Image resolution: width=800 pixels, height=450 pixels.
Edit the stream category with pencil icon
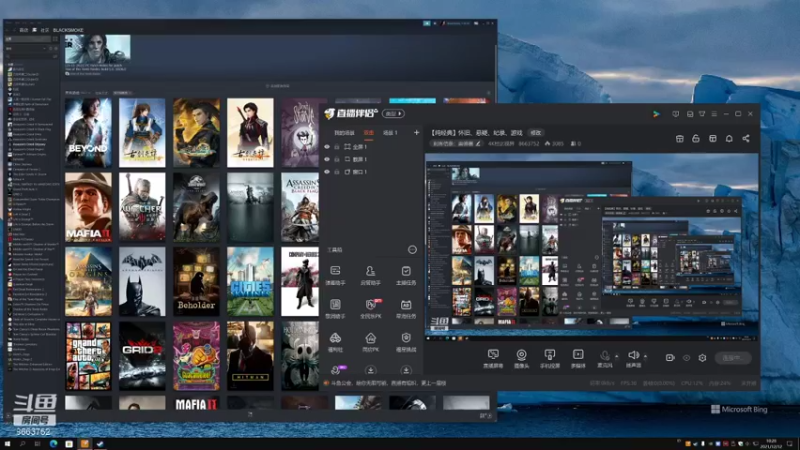tap(478, 144)
